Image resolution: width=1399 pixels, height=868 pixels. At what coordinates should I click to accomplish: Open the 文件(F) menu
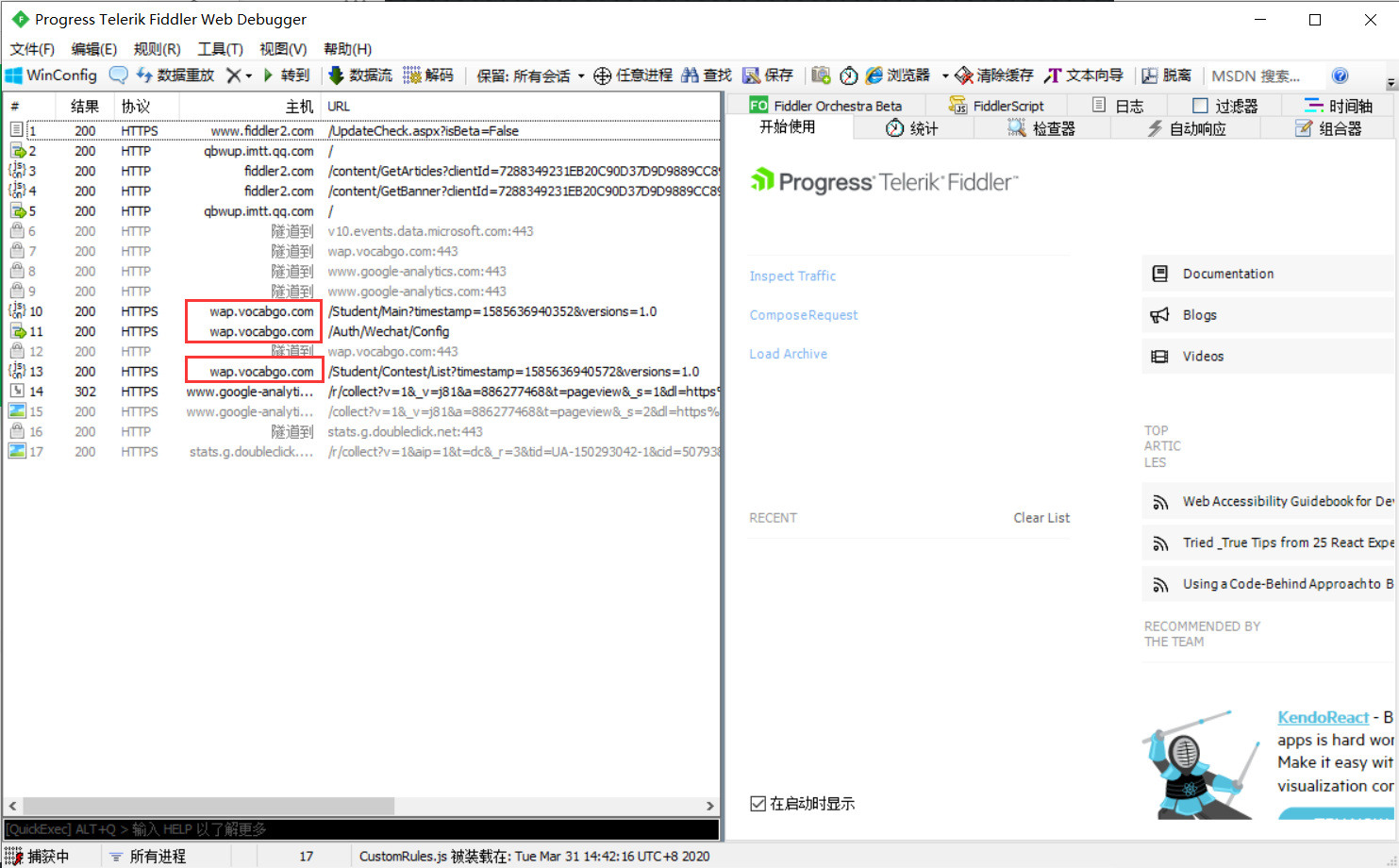(32, 49)
